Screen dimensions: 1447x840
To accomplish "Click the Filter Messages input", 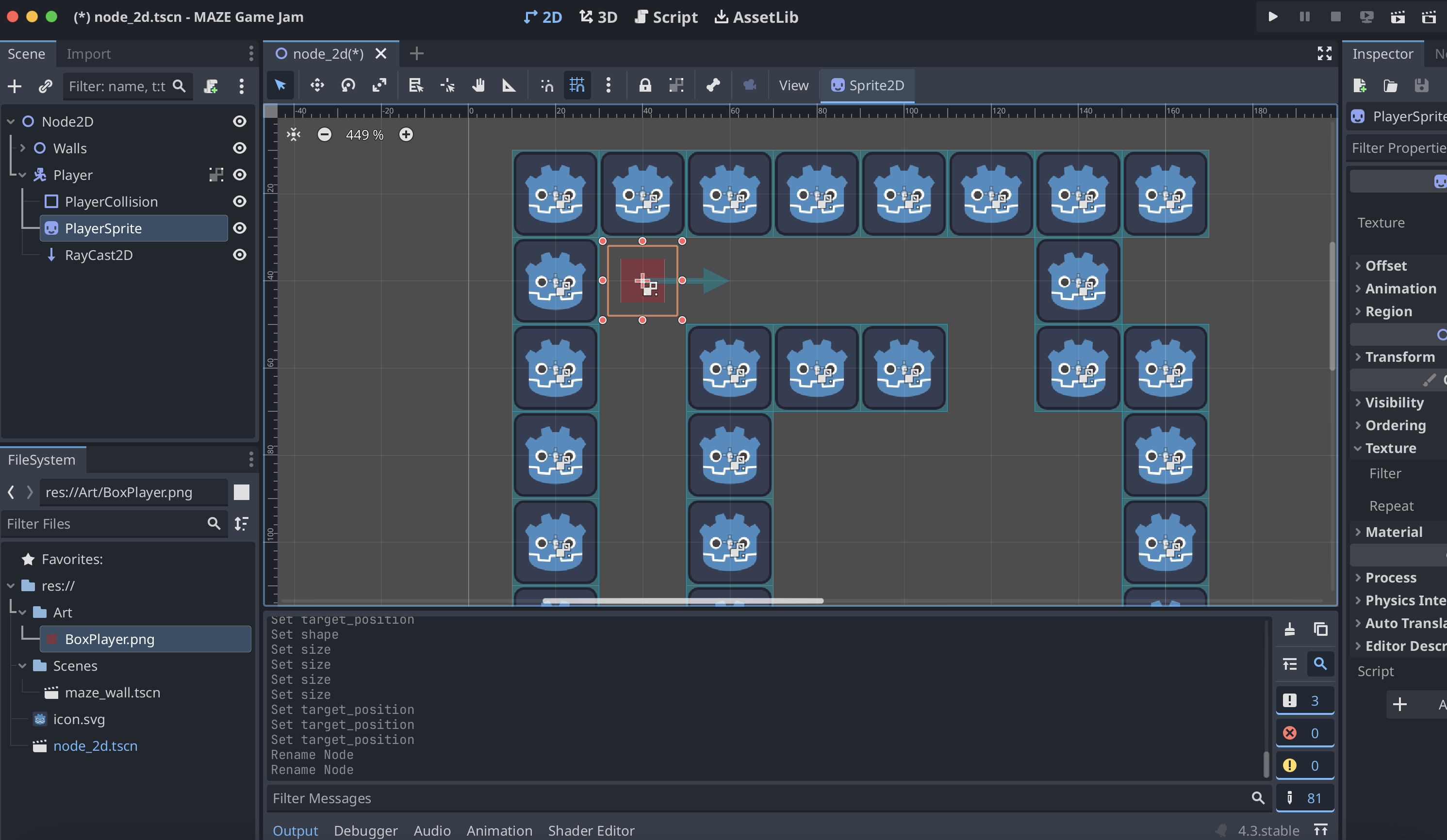I will (x=768, y=798).
